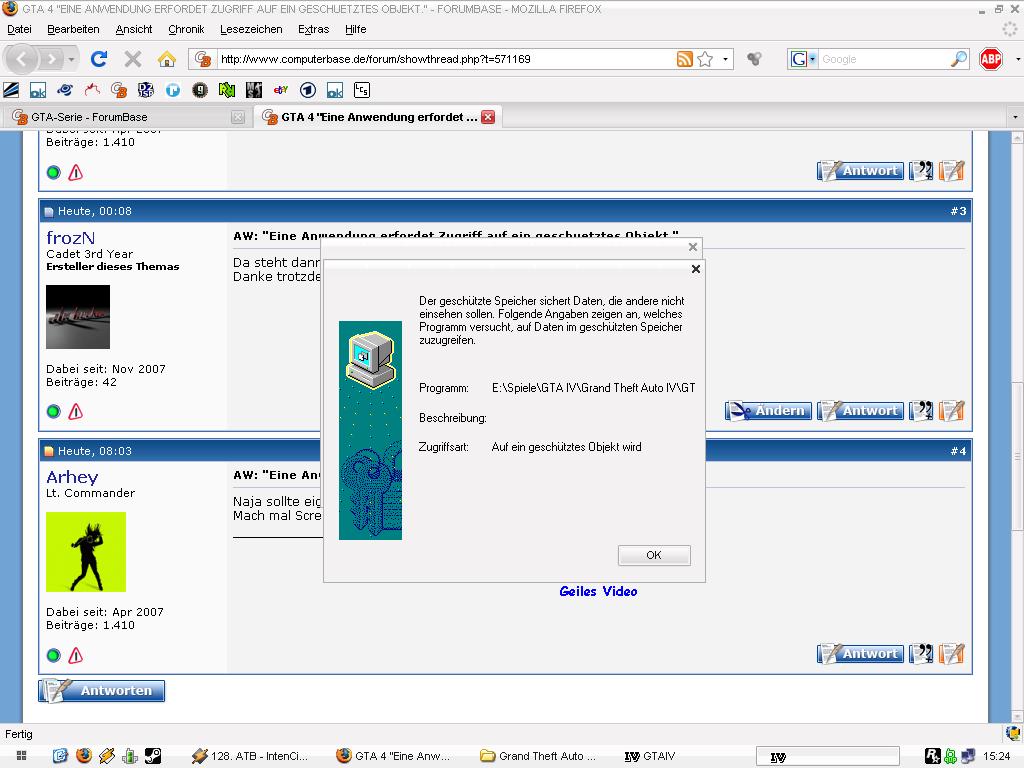Switch to the GTAIV taskbar window
Image resolution: width=1024 pixels, height=768 pixels.
650,756
